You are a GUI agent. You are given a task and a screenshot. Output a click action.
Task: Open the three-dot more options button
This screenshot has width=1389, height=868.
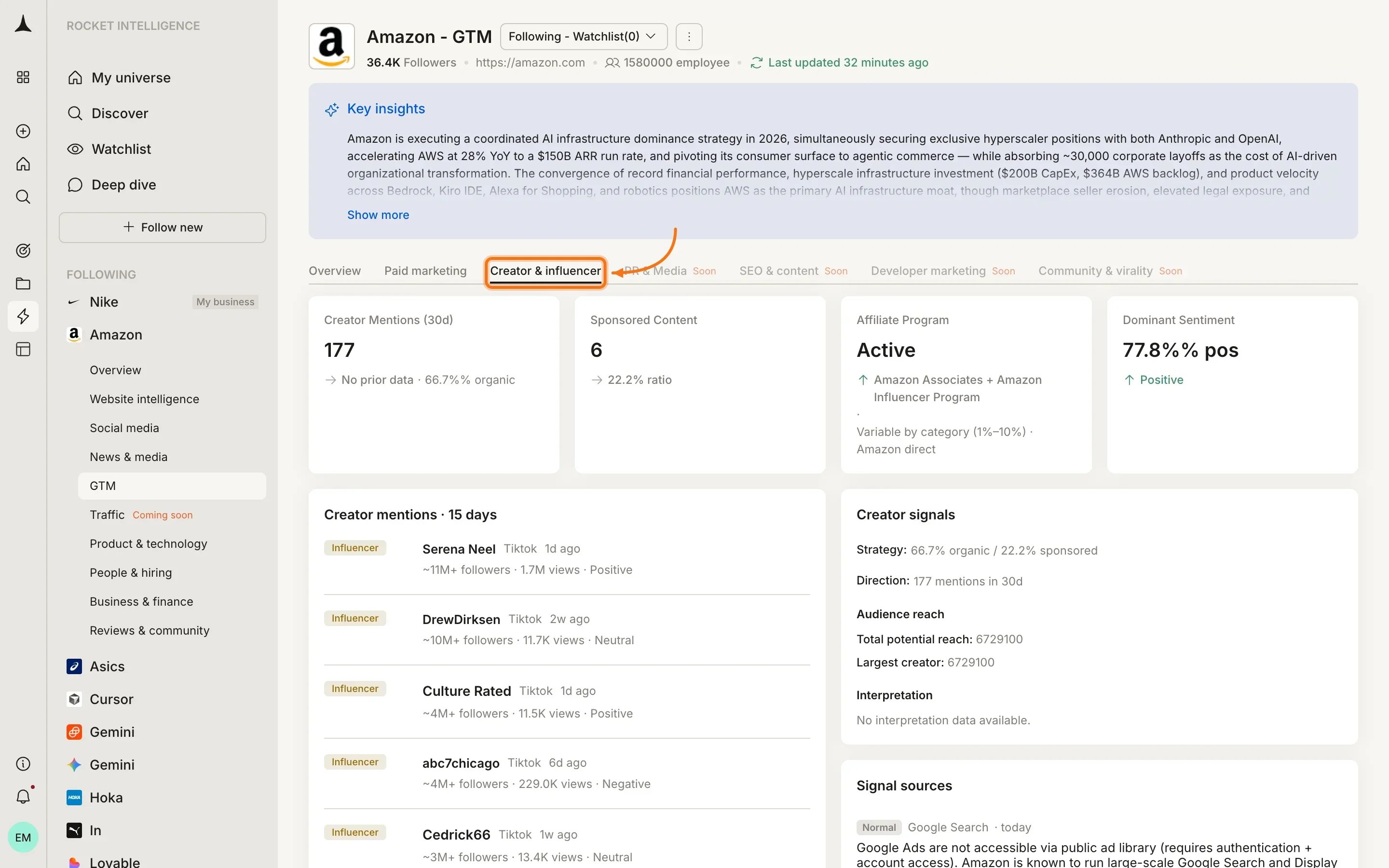tap(689, 37)
